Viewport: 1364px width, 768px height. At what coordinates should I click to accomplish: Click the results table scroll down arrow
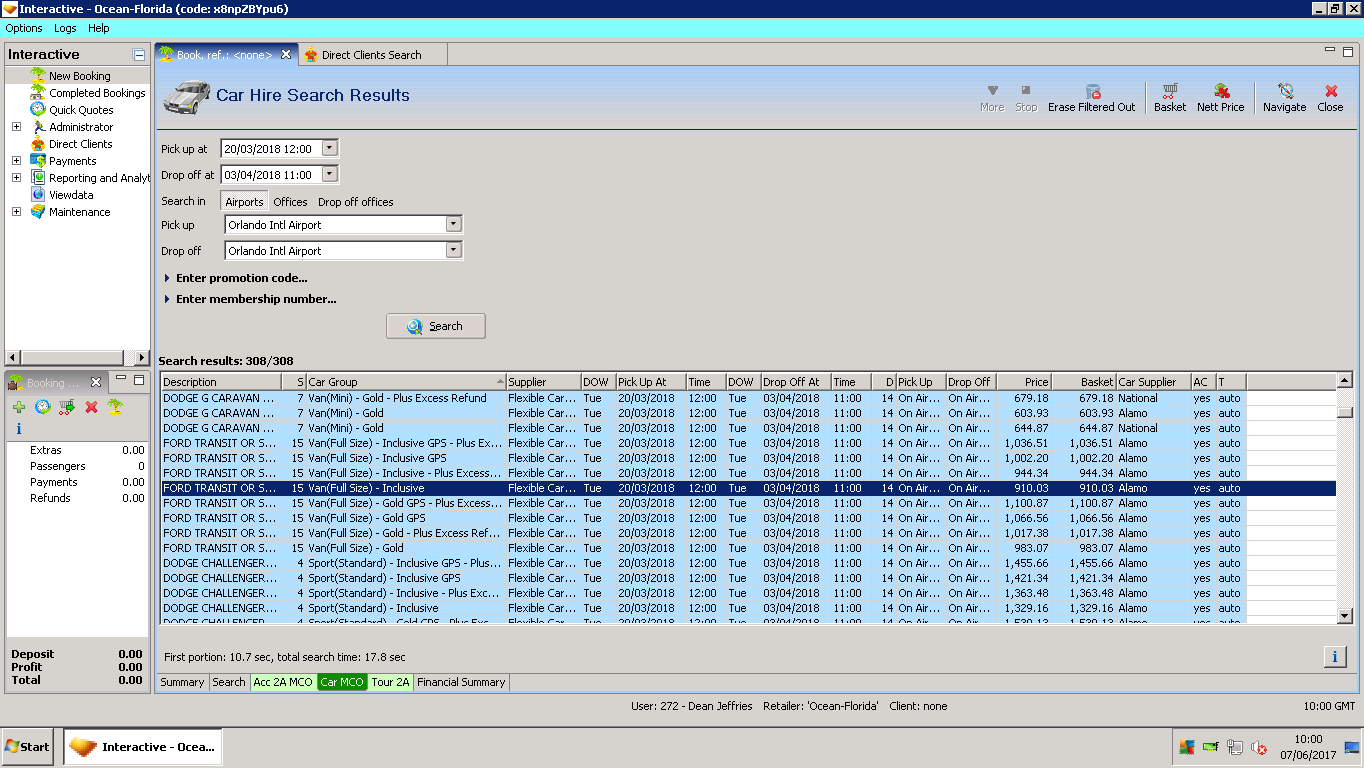point(1344,617)
